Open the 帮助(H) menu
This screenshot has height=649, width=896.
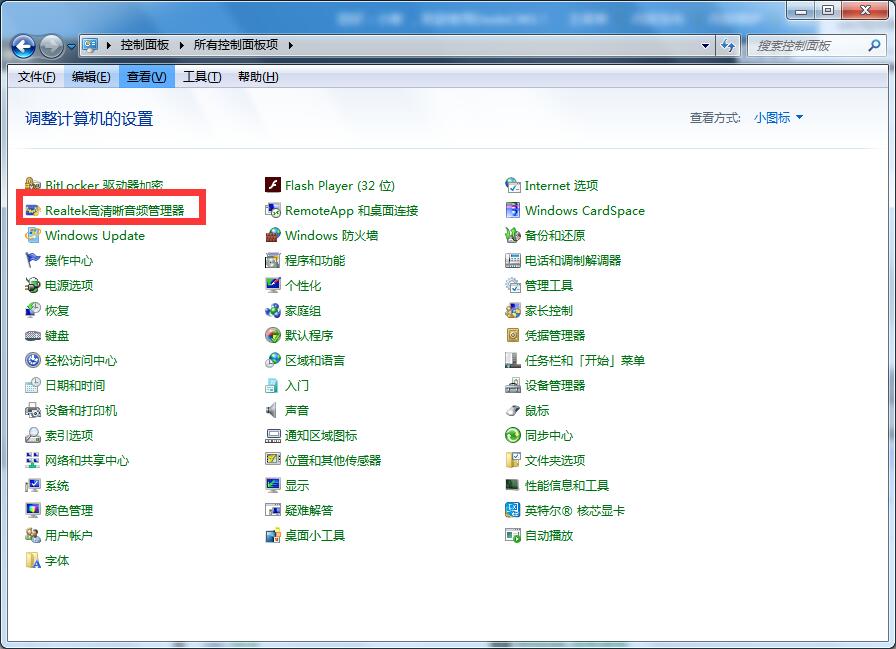258,77
